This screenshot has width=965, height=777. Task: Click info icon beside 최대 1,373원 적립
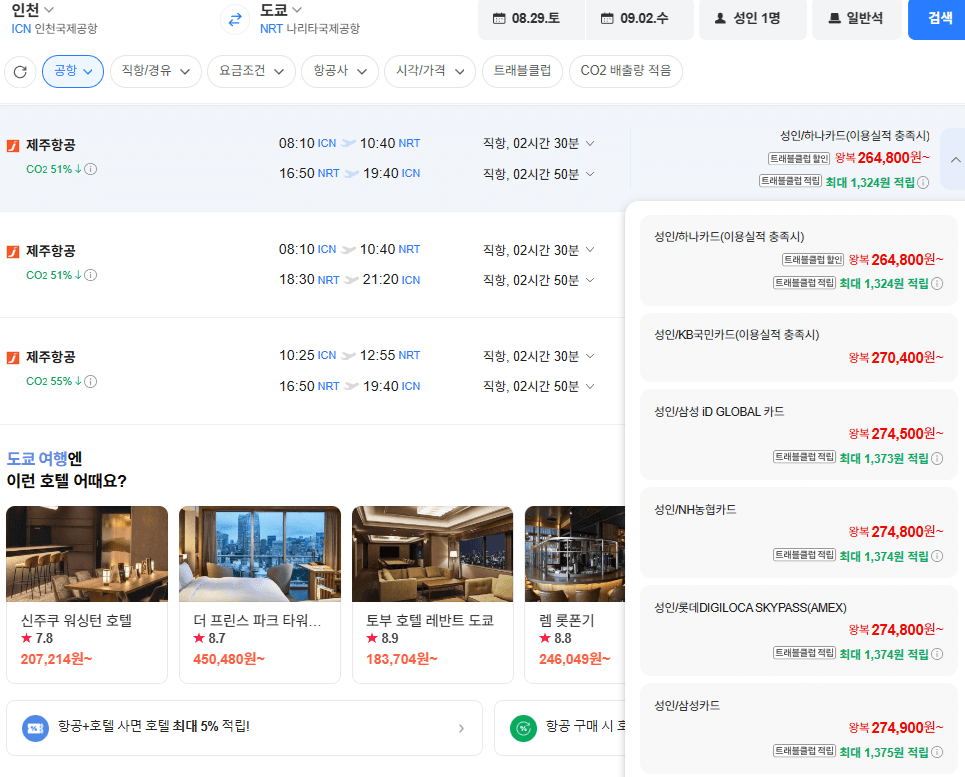[937, 458]
